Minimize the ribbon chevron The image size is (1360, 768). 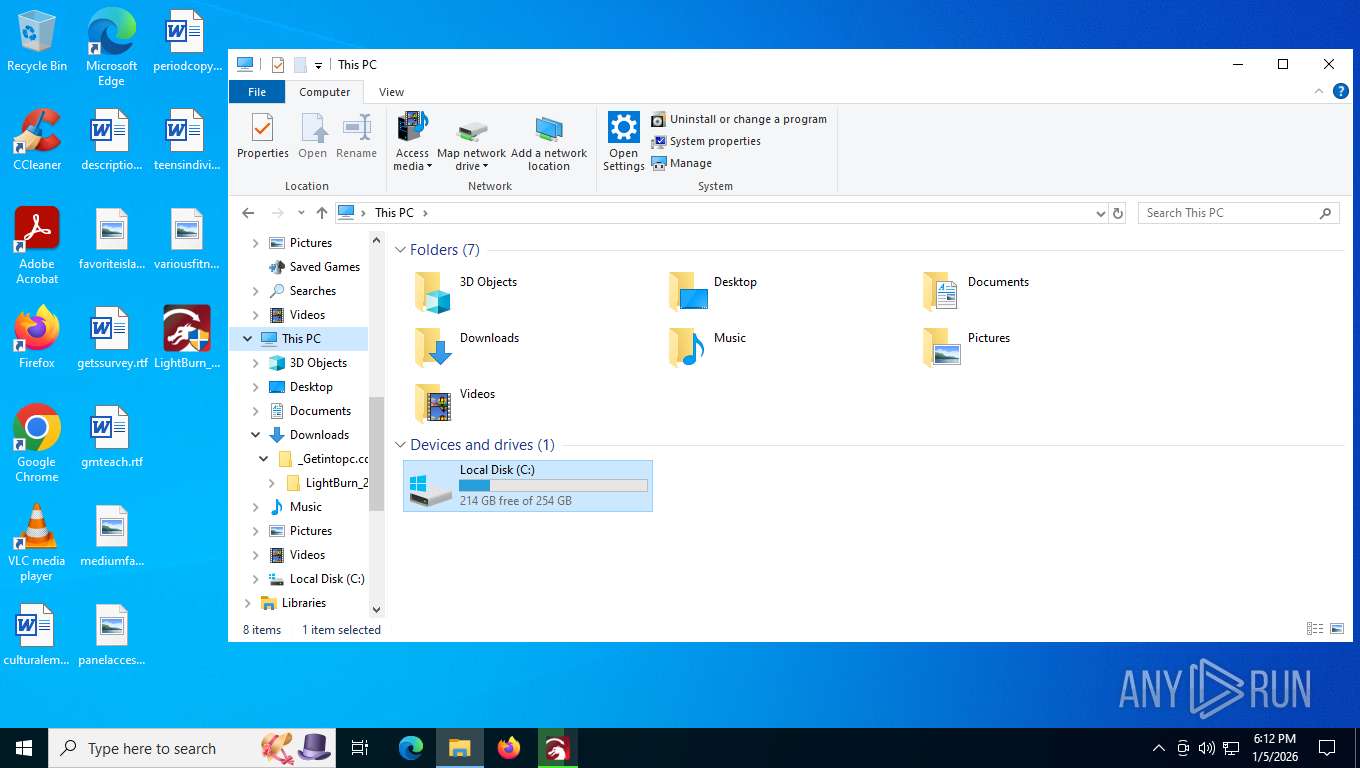pos(1318,91)
